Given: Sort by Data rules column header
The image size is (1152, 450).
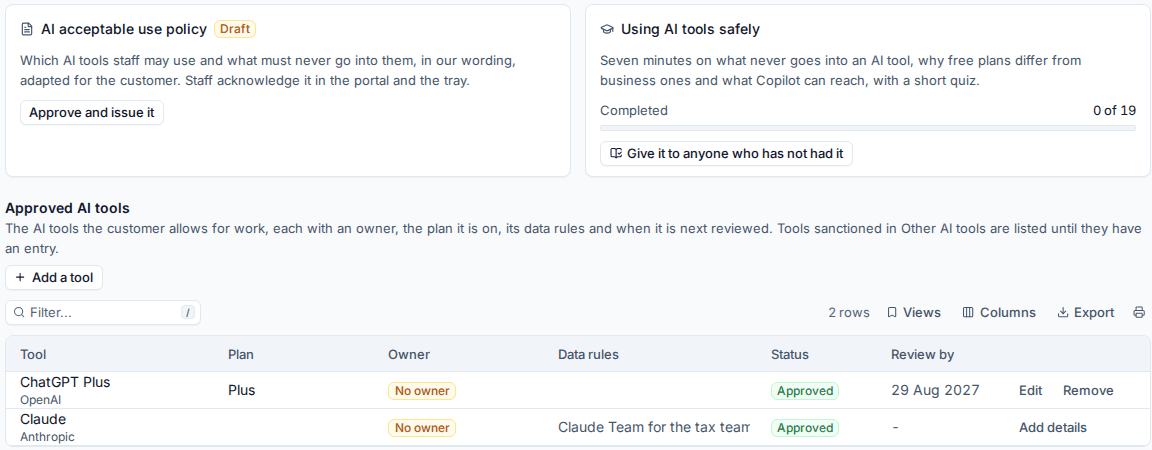Looking at the screenshot, I should (x=588, y=354).
